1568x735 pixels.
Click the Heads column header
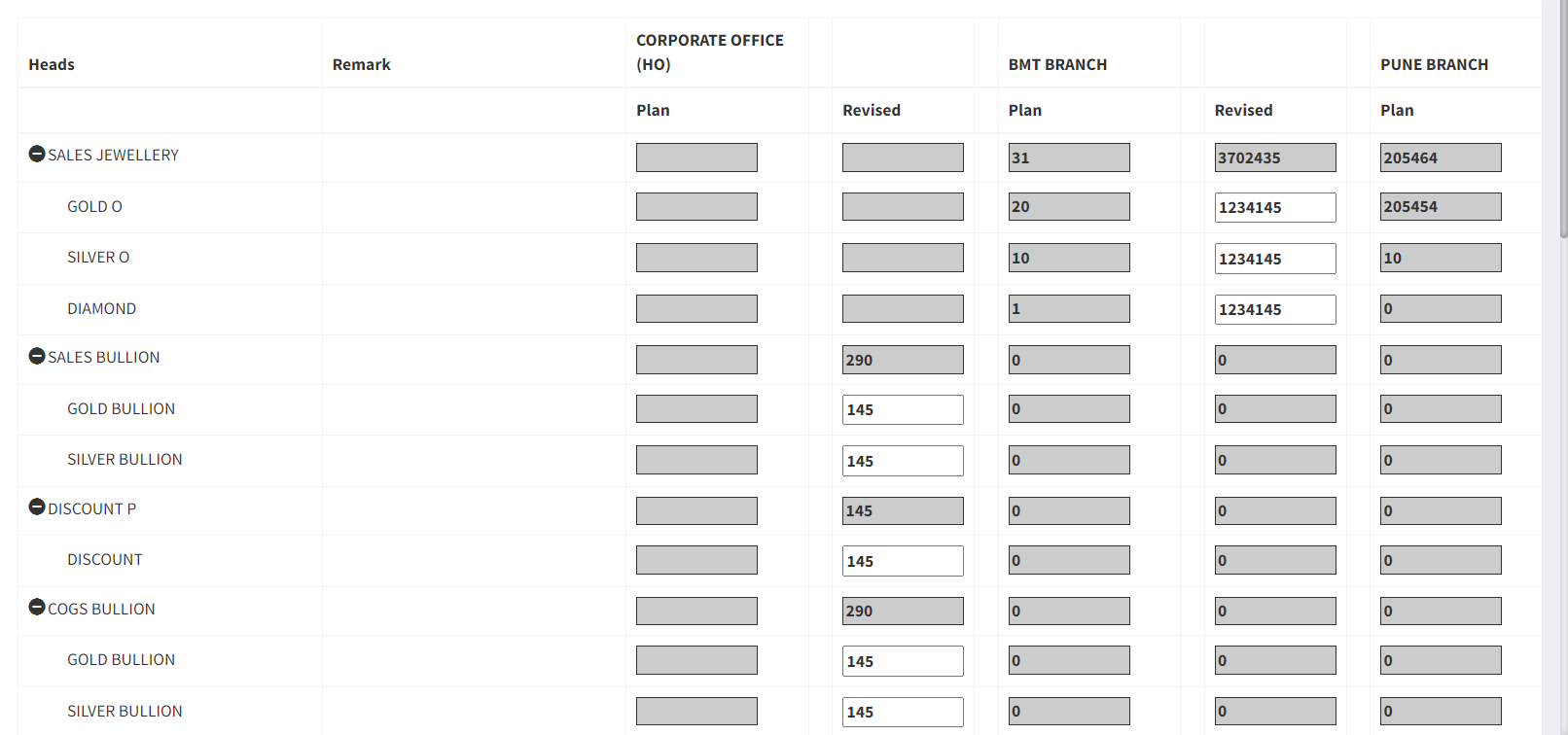(52, 64)
